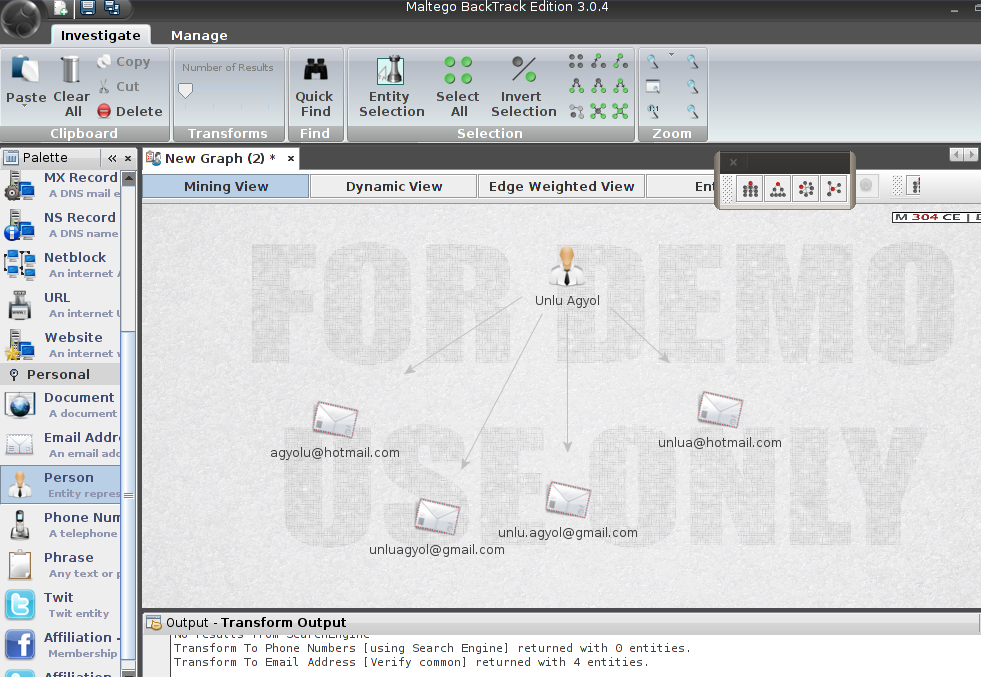
Task: Click bottom-right magnifier in Zoom group
Action: [692, 112]
